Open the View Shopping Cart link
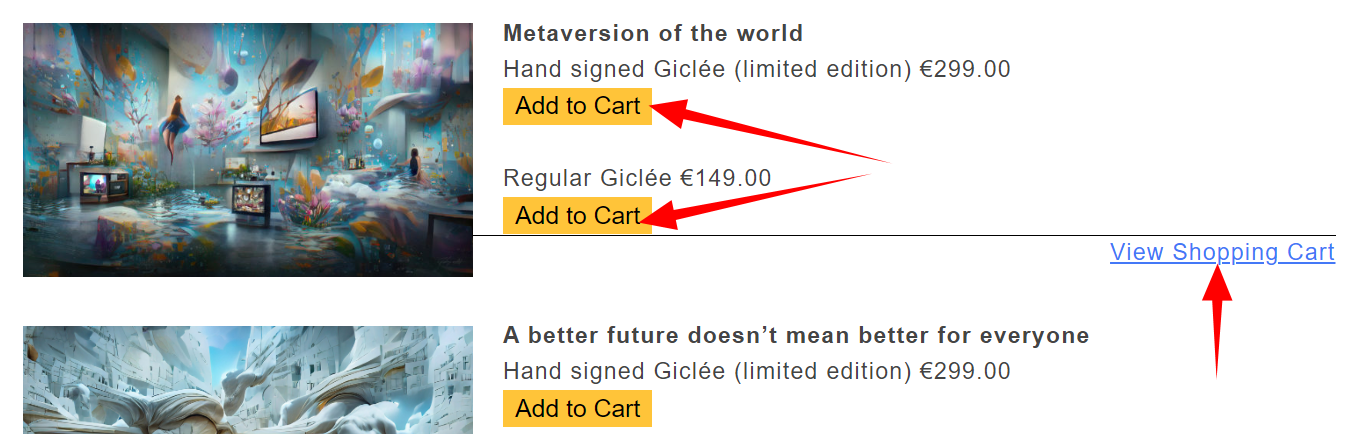The height and width of the screenshot is (434, 1364). tap(1222, 252)
